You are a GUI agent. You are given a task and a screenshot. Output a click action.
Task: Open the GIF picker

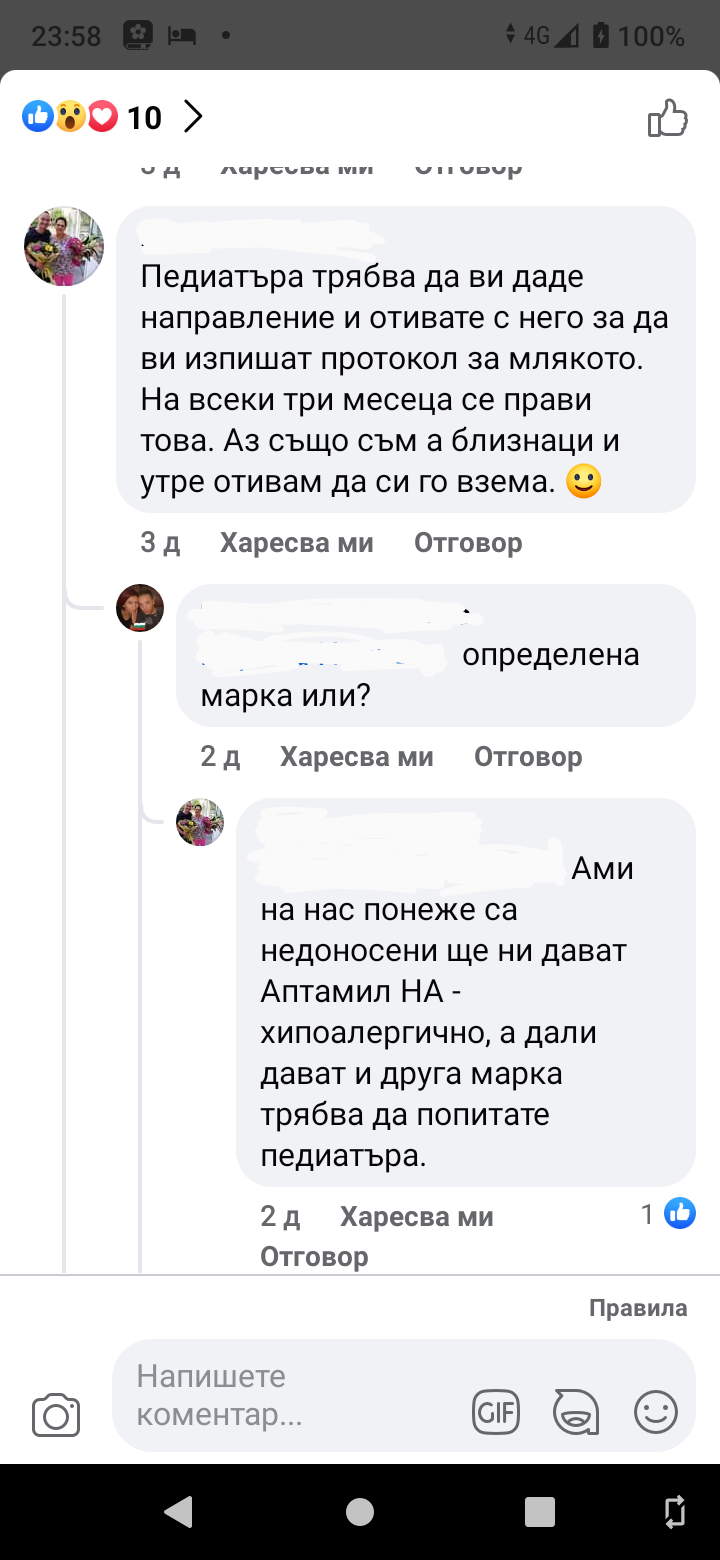(496, 1413)
